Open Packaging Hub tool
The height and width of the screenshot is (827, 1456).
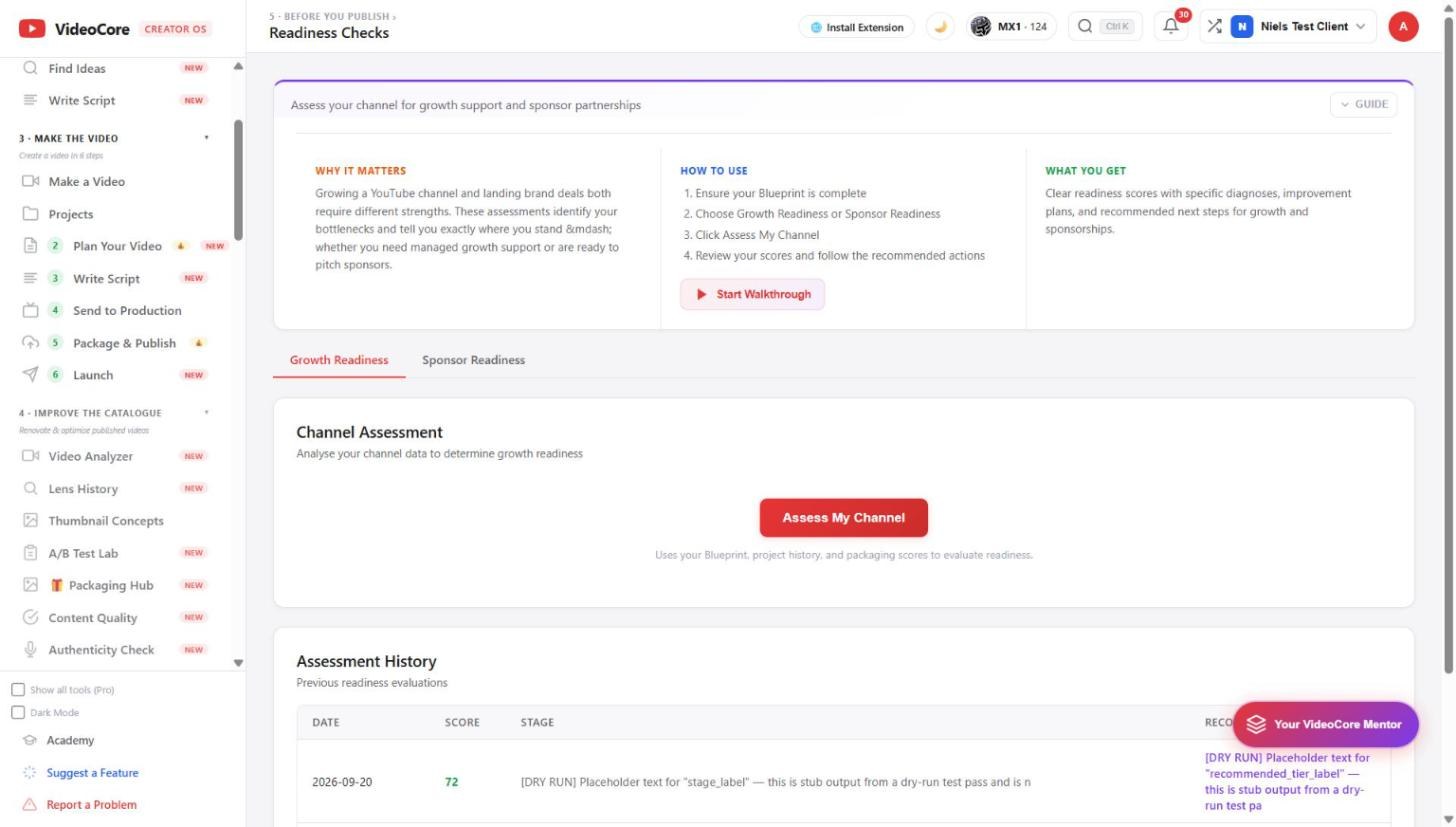click(x=110, y=585)
